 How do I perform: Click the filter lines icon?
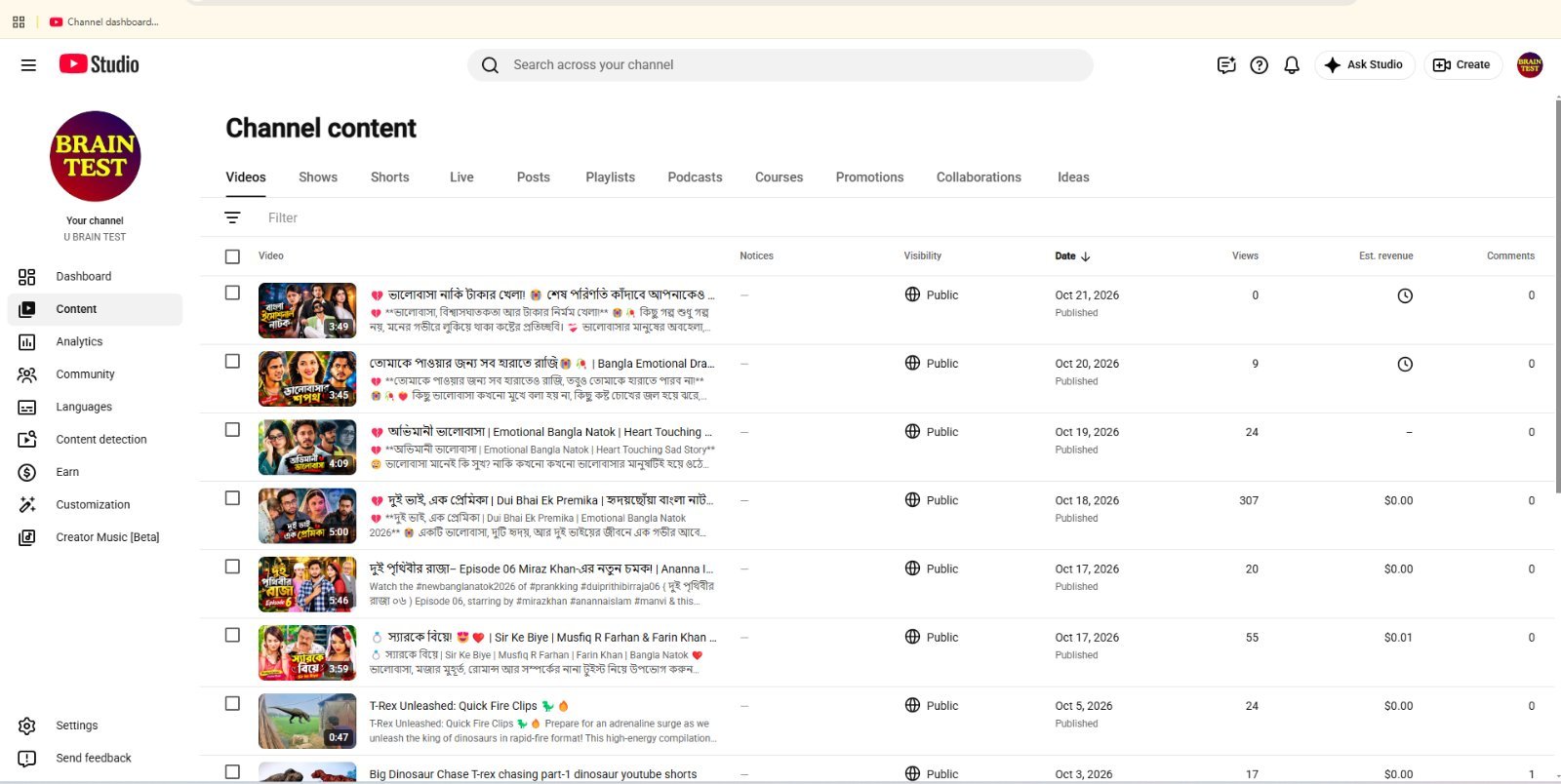pyautogui.click(x=232, y=218)
